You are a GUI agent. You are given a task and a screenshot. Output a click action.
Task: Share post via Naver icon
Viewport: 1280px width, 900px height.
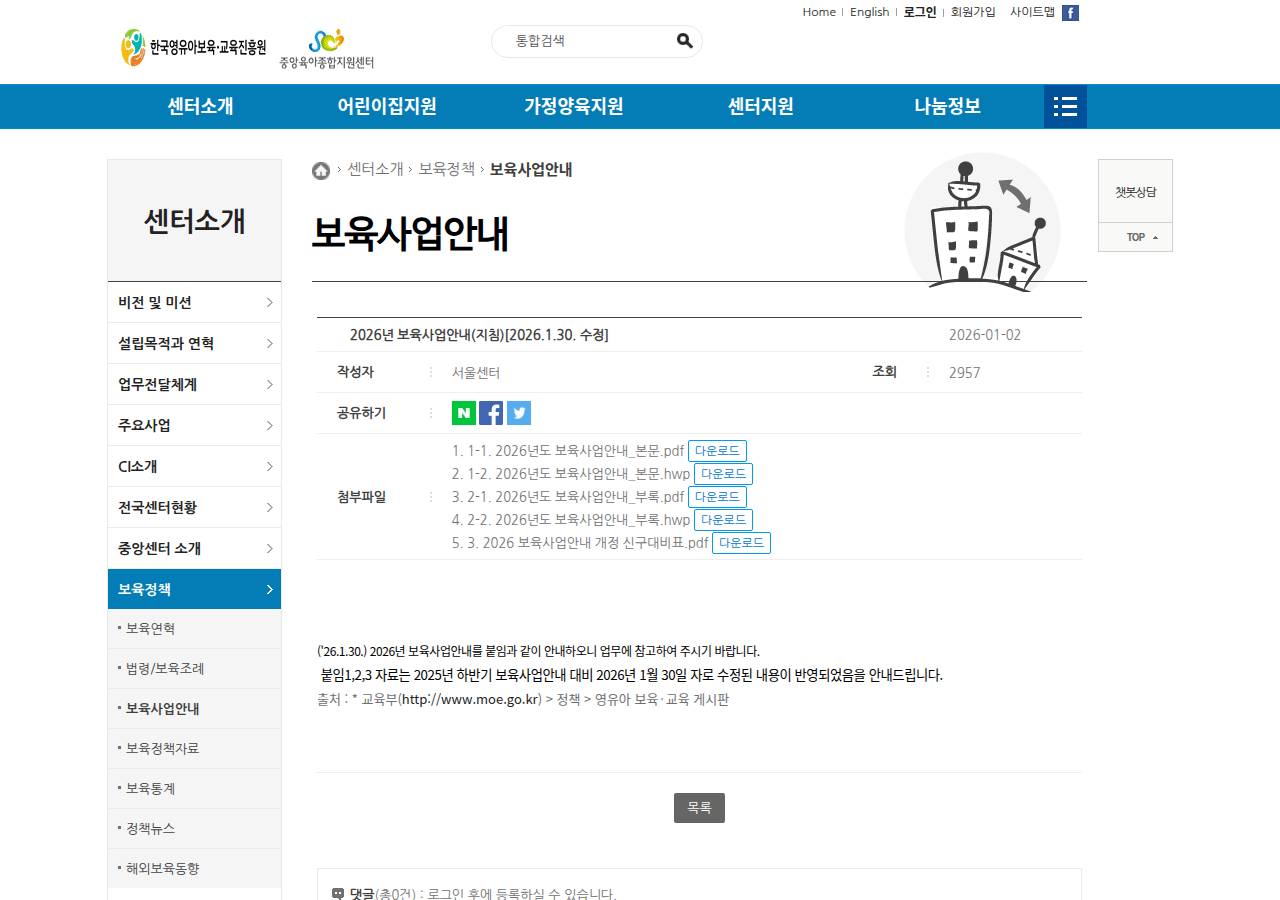[x=464, y=413]
